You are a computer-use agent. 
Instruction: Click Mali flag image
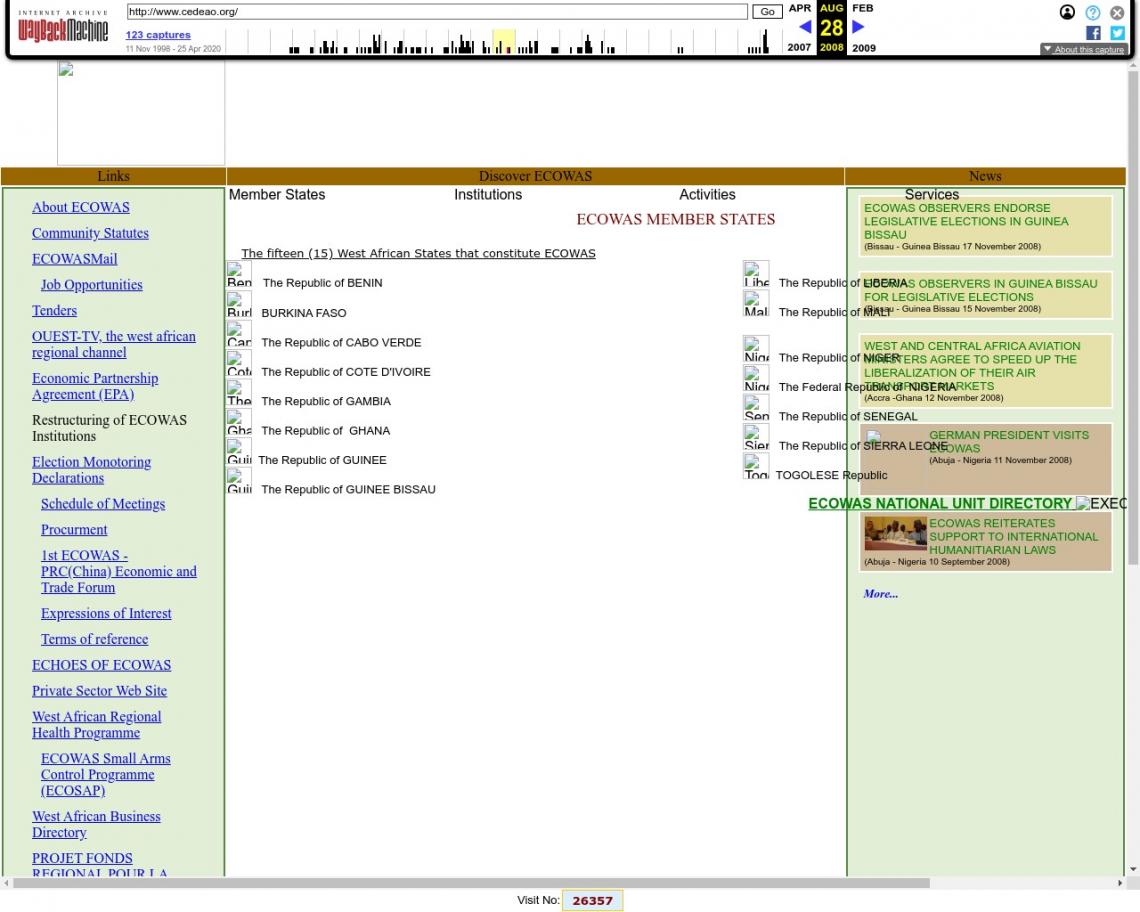pyautogui.click(x=756, y=304)
